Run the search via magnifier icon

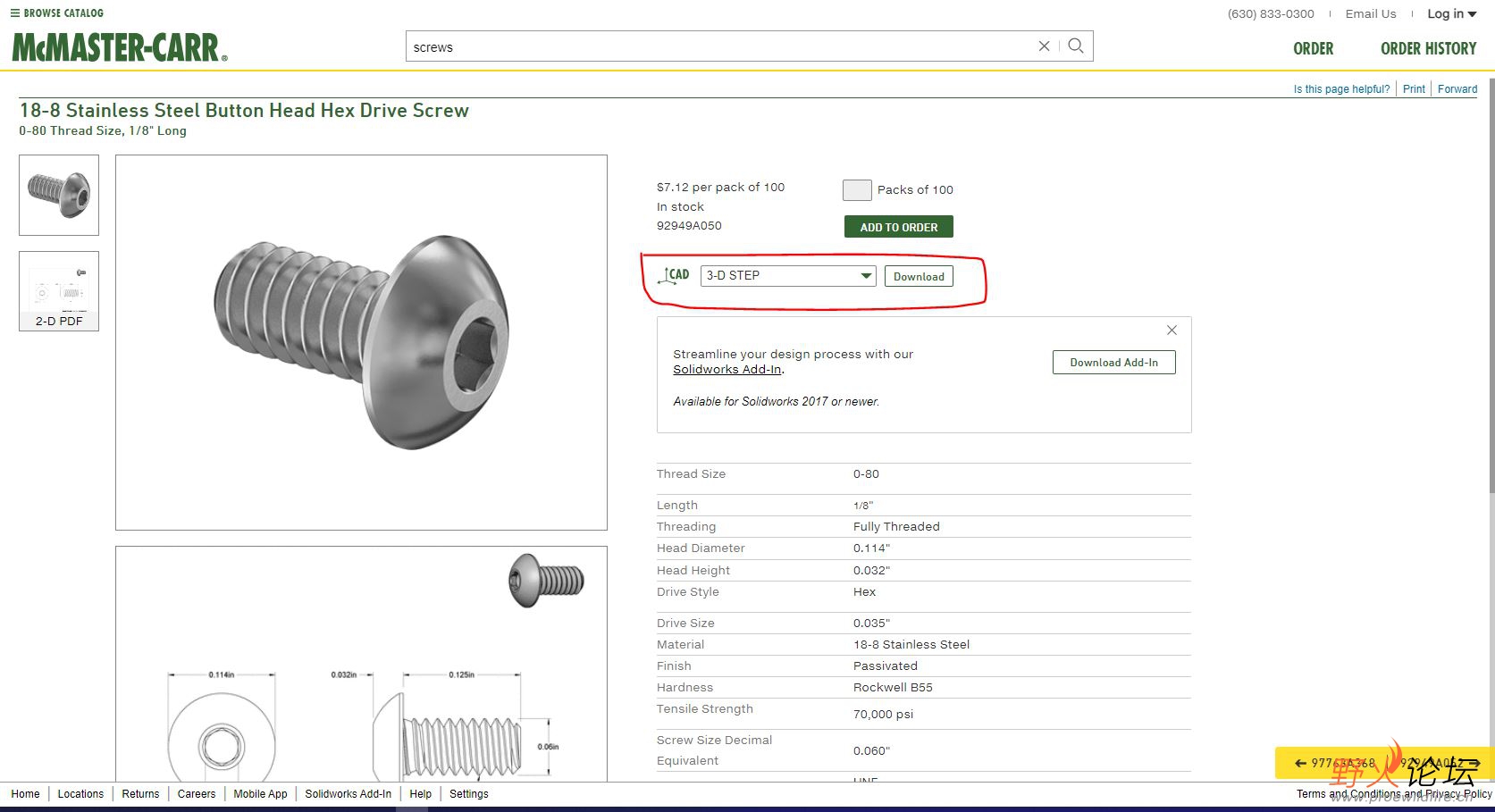[x=1076, y=46]
